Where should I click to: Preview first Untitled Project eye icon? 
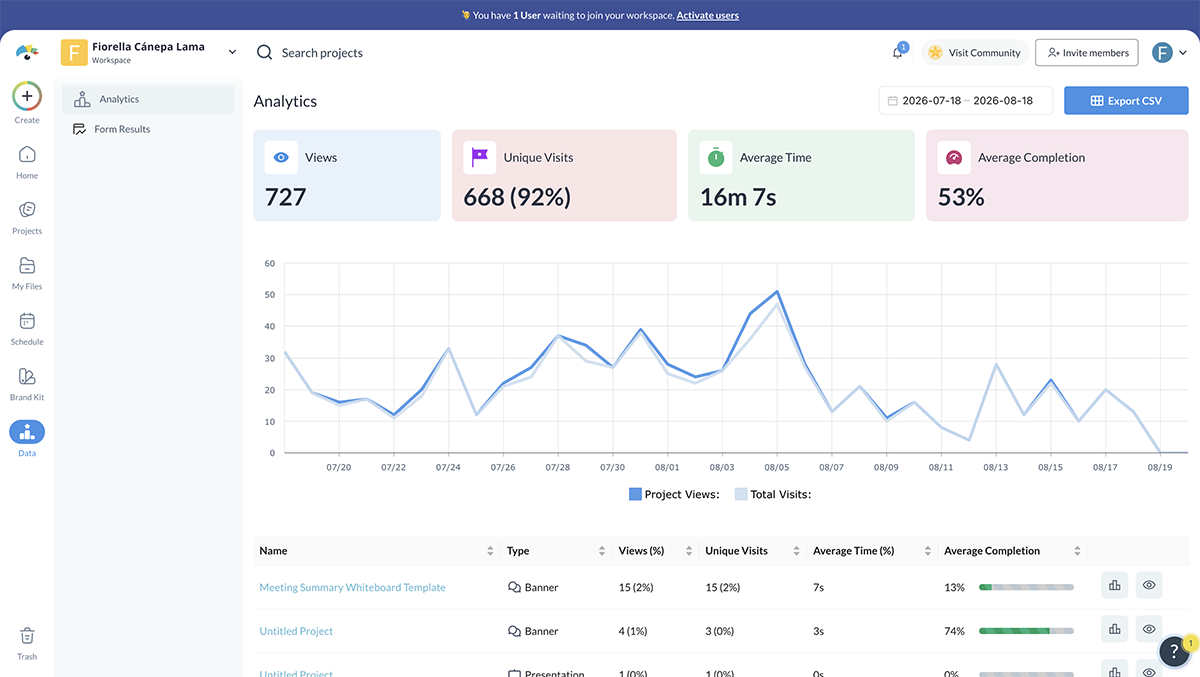[1149, 629]
